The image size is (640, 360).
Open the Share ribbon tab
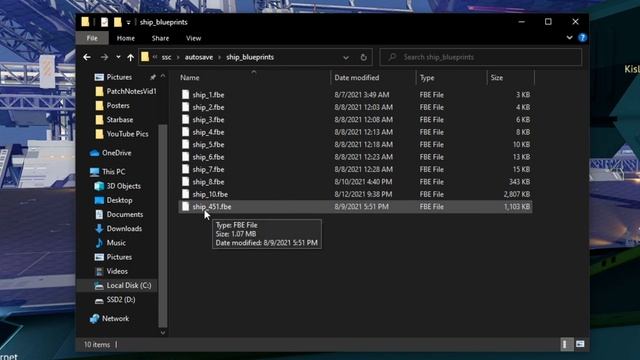(x=160, y=38)
